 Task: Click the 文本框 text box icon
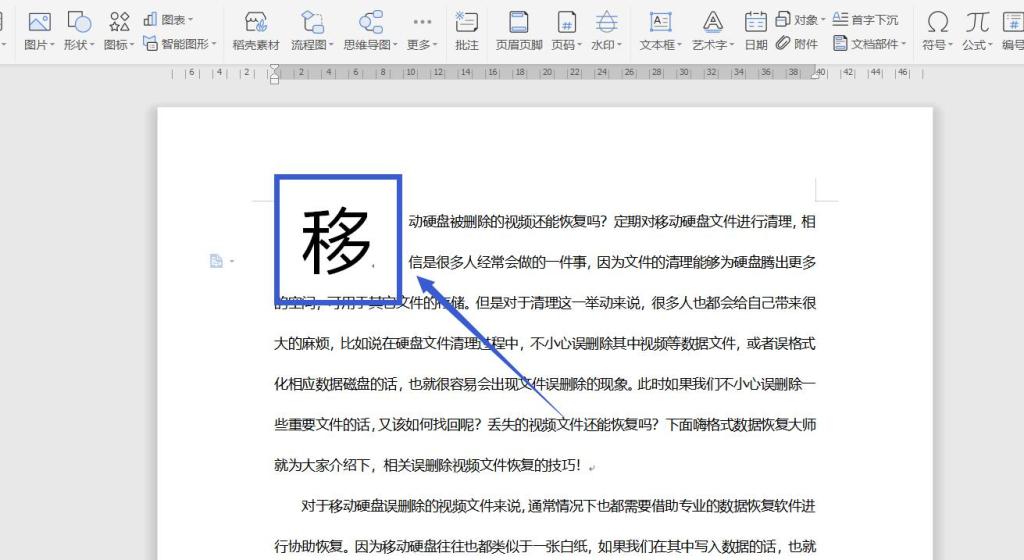(x=660, y=23)
